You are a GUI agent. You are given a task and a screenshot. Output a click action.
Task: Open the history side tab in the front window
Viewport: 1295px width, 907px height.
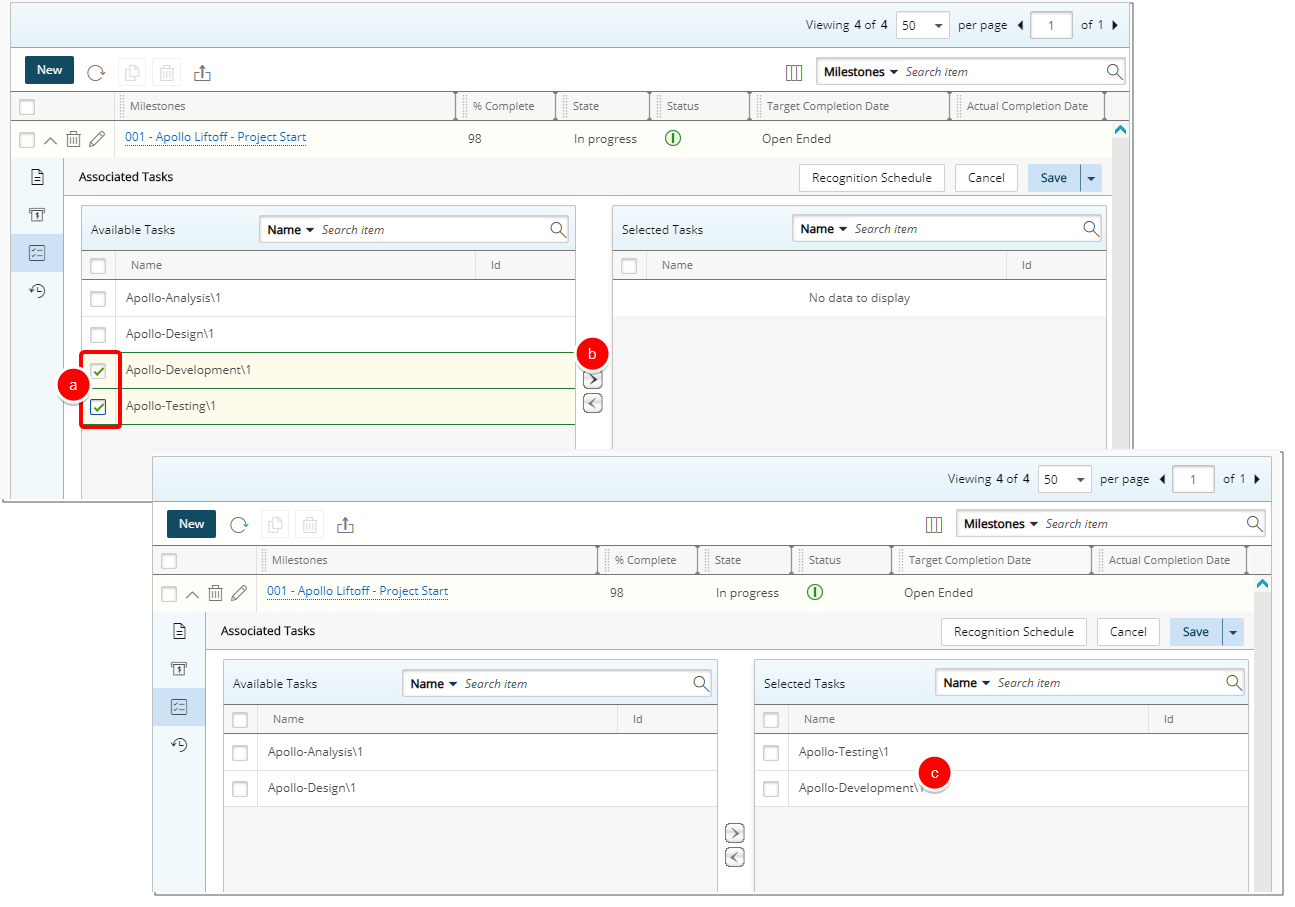click(179, 745)
